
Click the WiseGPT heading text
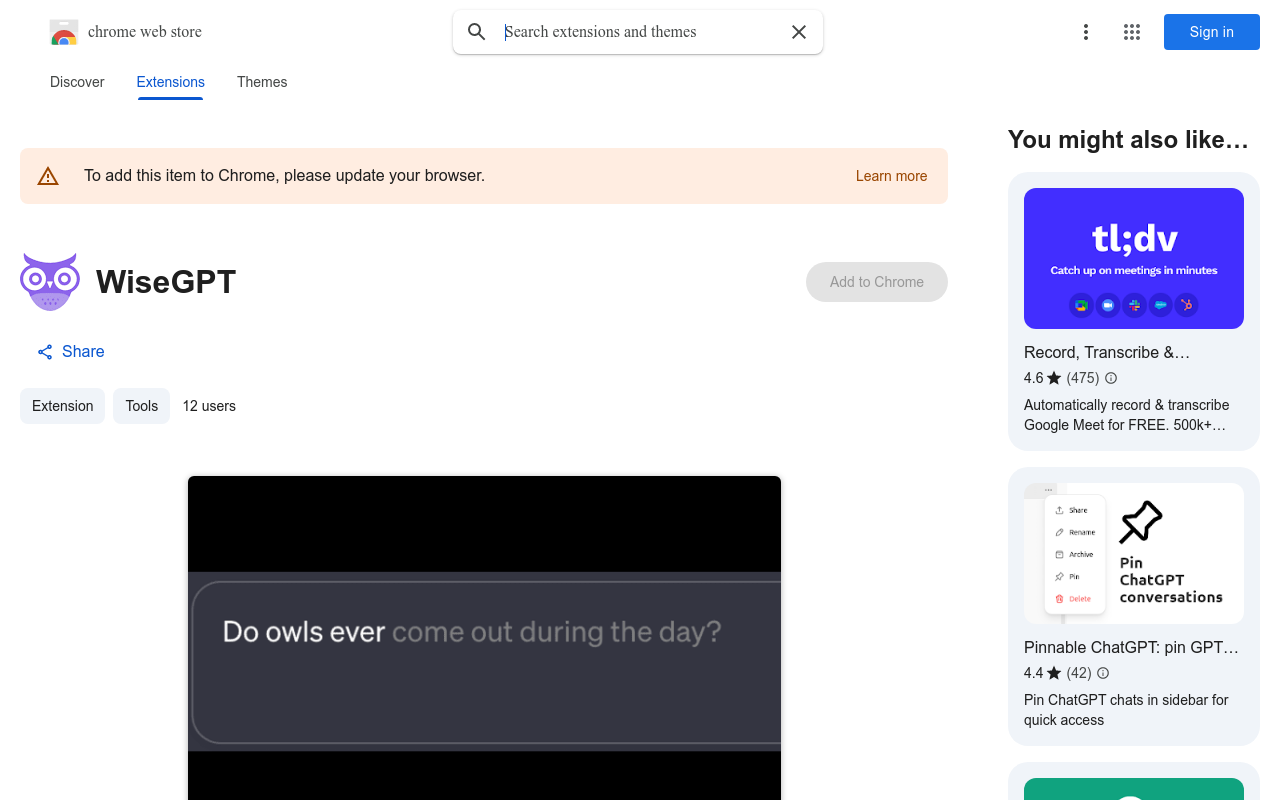(x=166, y=282)
